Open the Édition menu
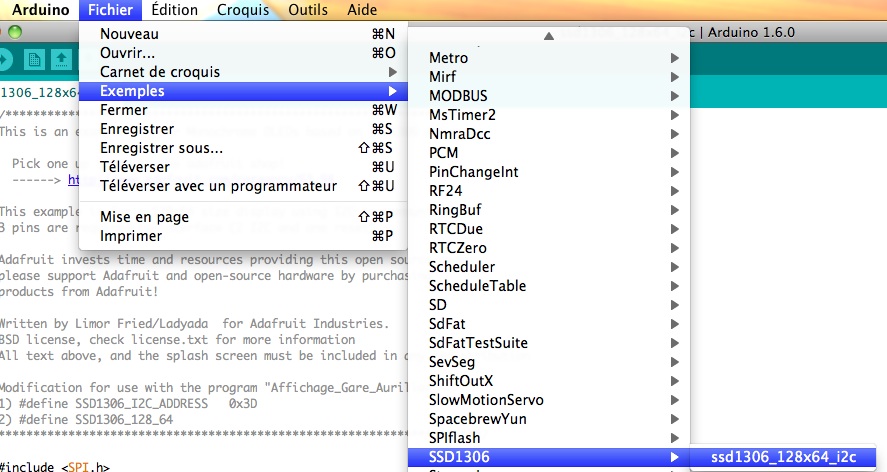 [x=175, y=10]
